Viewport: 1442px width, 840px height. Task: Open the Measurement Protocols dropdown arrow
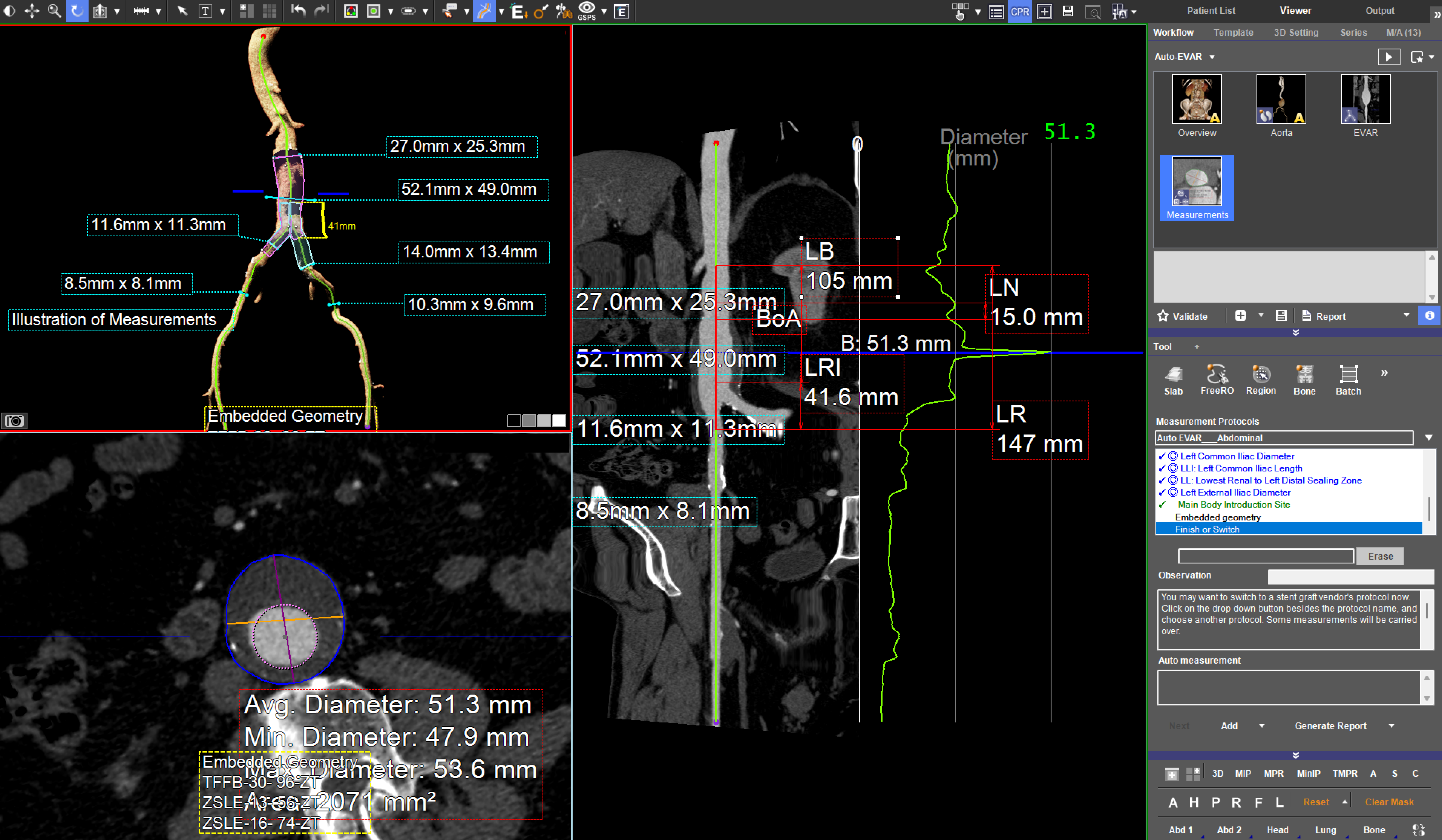click(1428, 438)
